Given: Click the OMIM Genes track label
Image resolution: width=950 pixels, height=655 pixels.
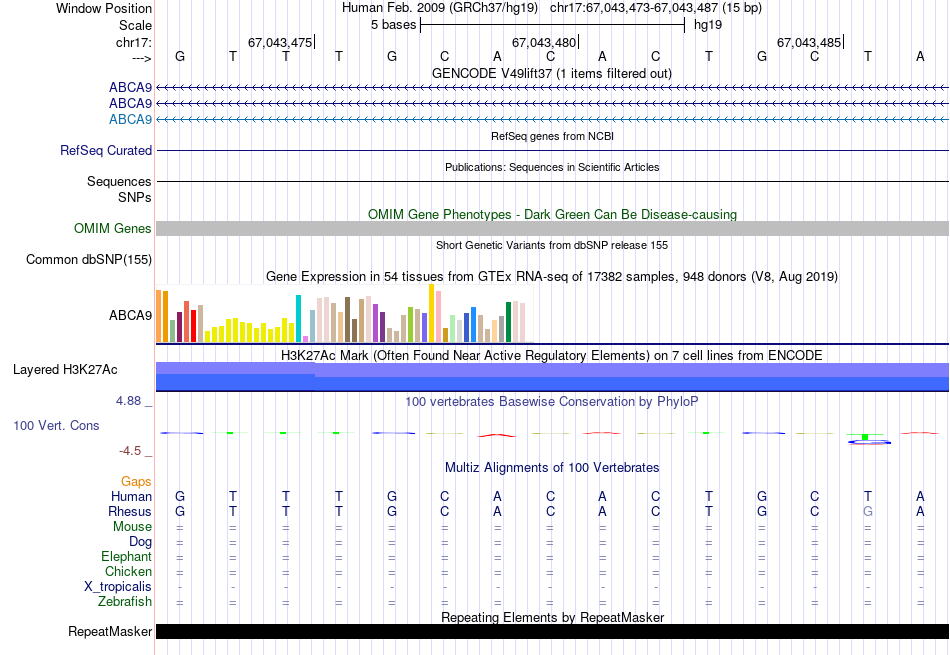Looking at the screenshot, I should coord(113,228).
